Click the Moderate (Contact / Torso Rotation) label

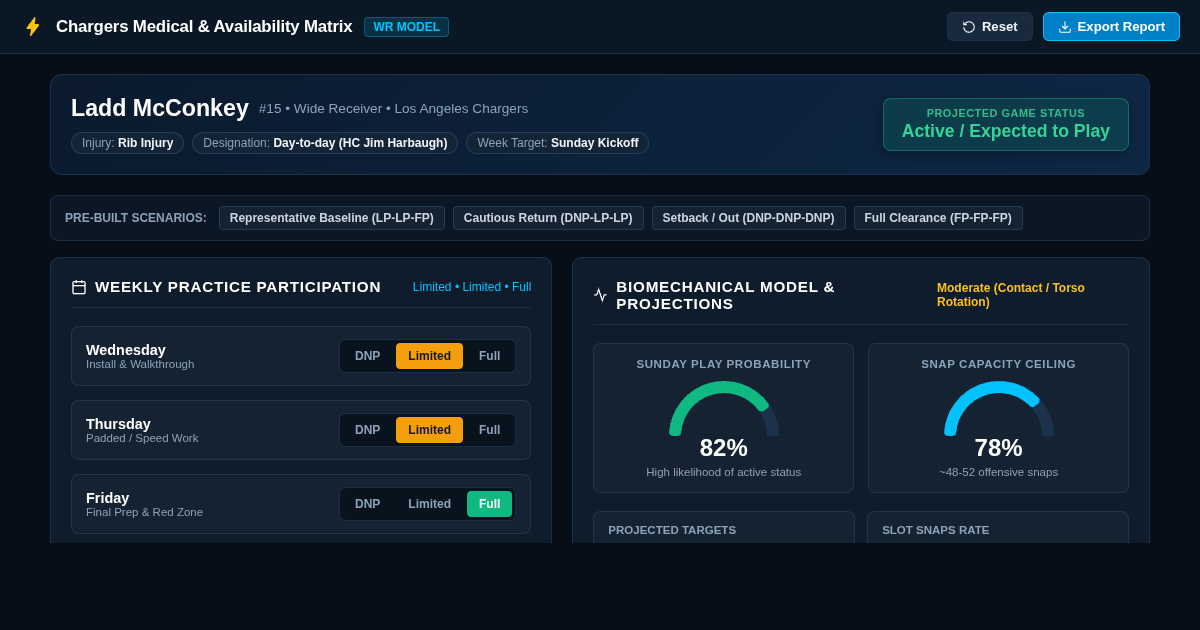1011,295
